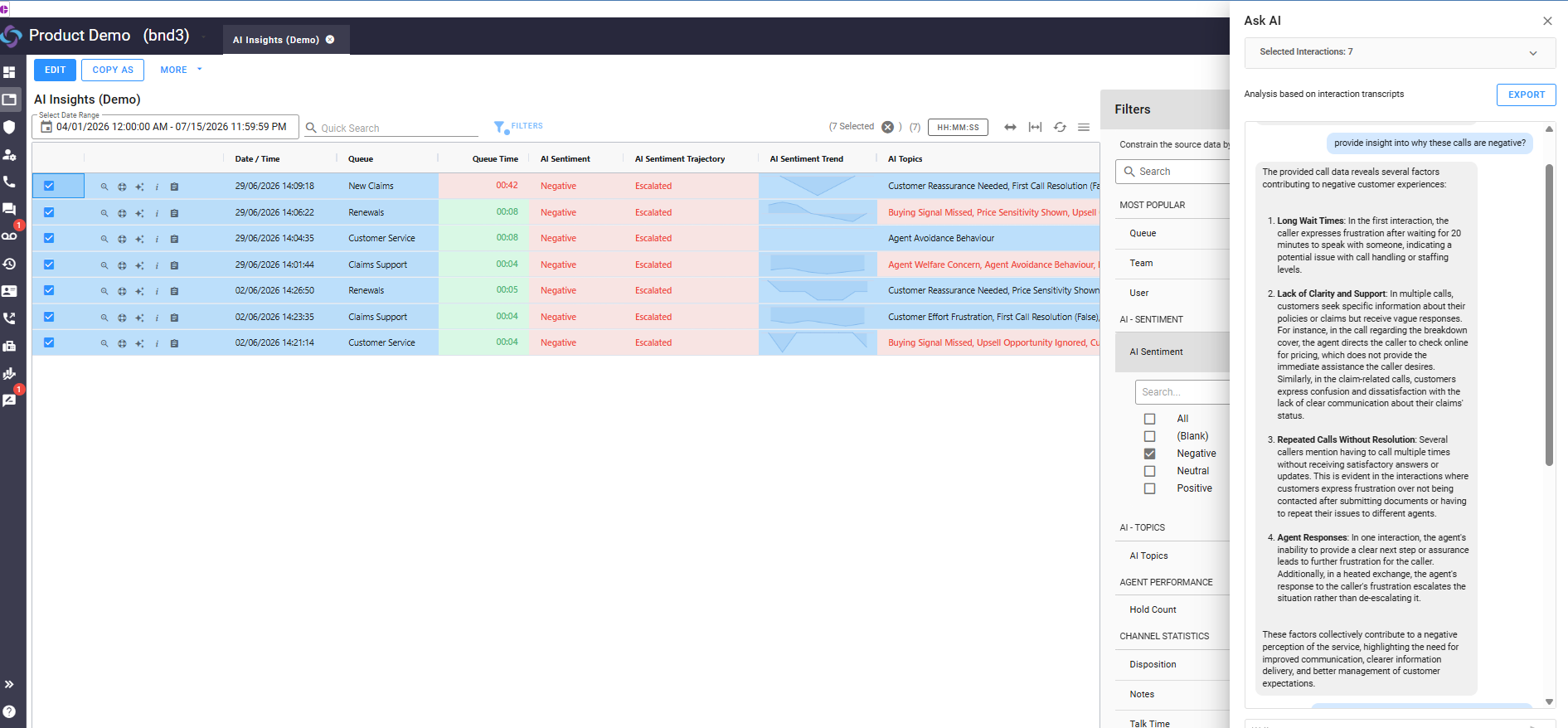This screenshot has height=728, width=1568.
Task: Click clipboard icon on 14:26:50 row
Action: click(174, 291)
